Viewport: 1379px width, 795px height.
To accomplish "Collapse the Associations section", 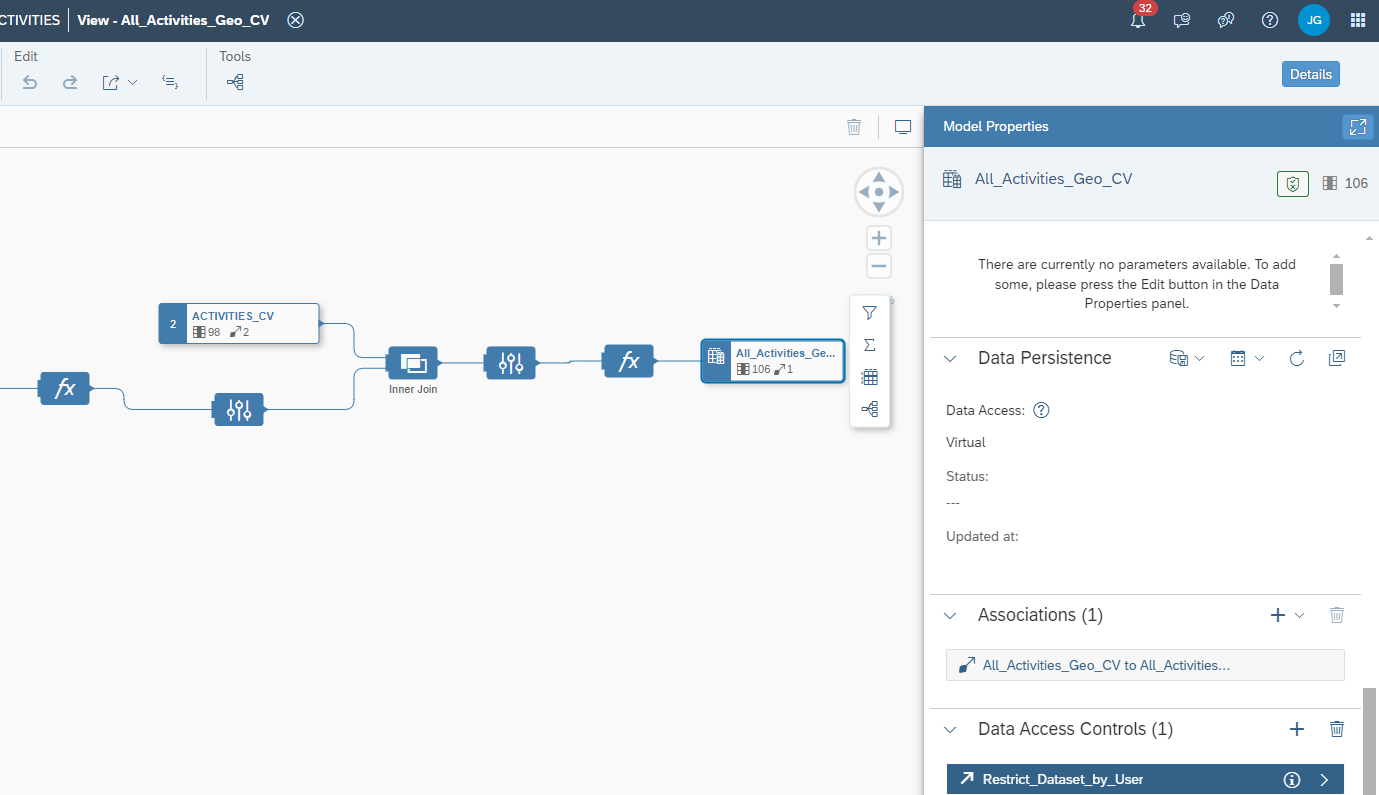I will tap(949, 615).
